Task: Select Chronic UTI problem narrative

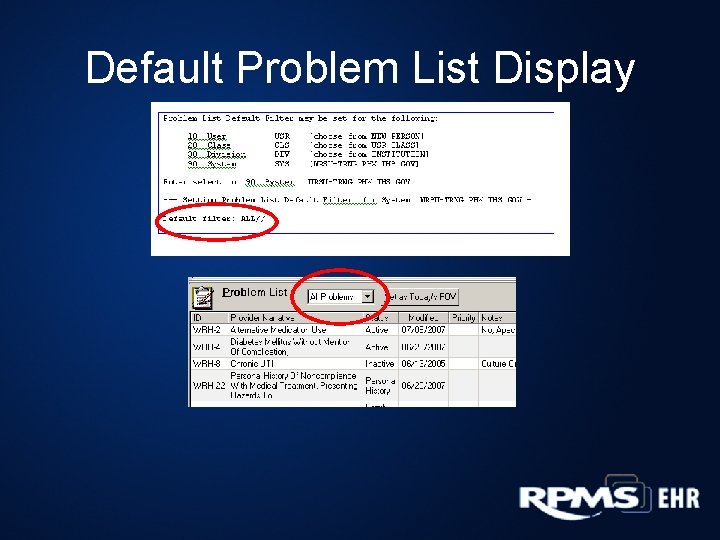Action: [x=252, y=364]
